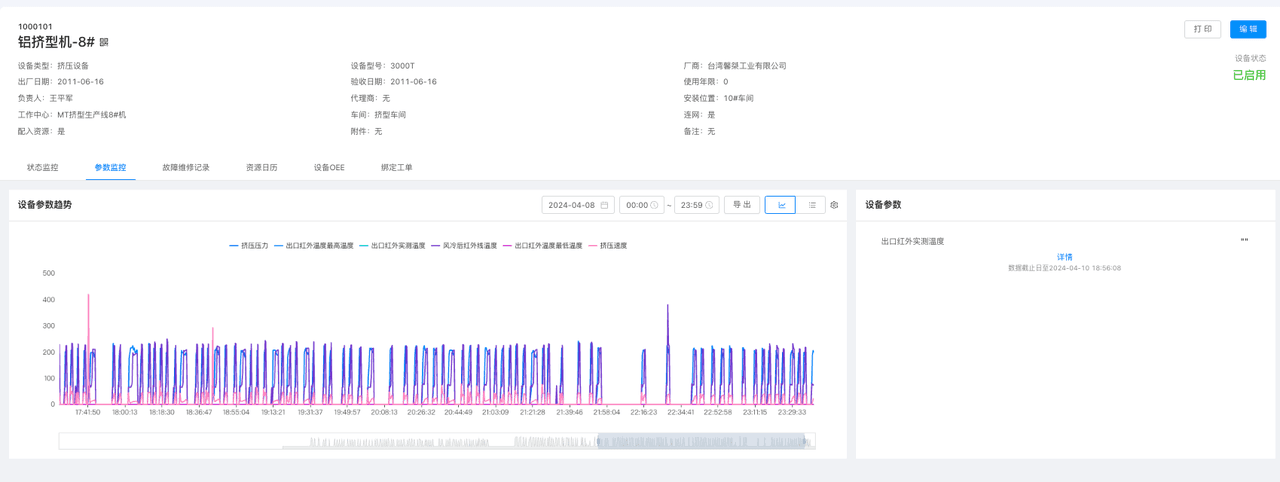Click 出厂日期：2011-06-16 text
Viewport: 1280px width, 482px height.
pos(61,82)
